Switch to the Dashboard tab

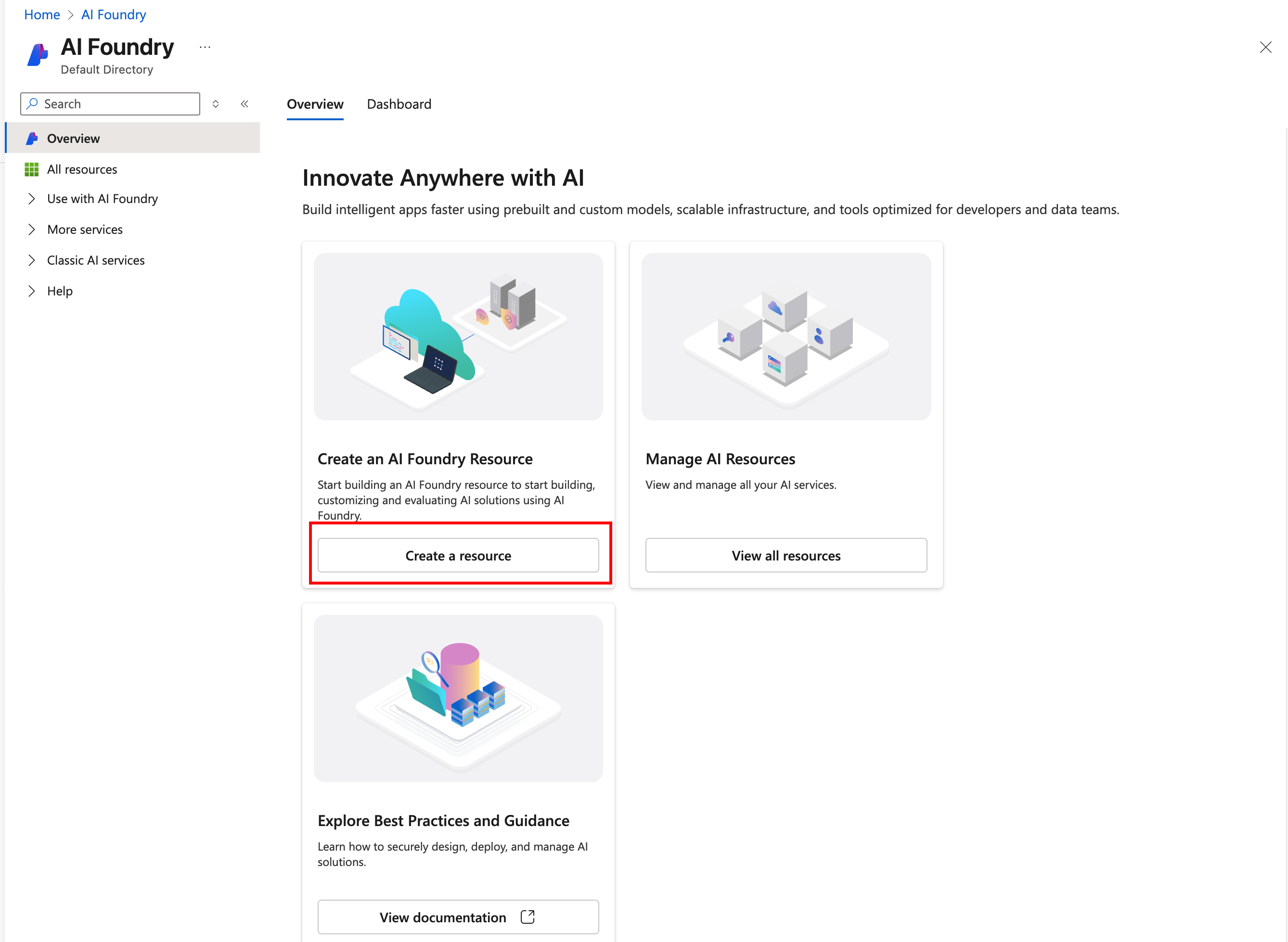(x=399, y=104)
